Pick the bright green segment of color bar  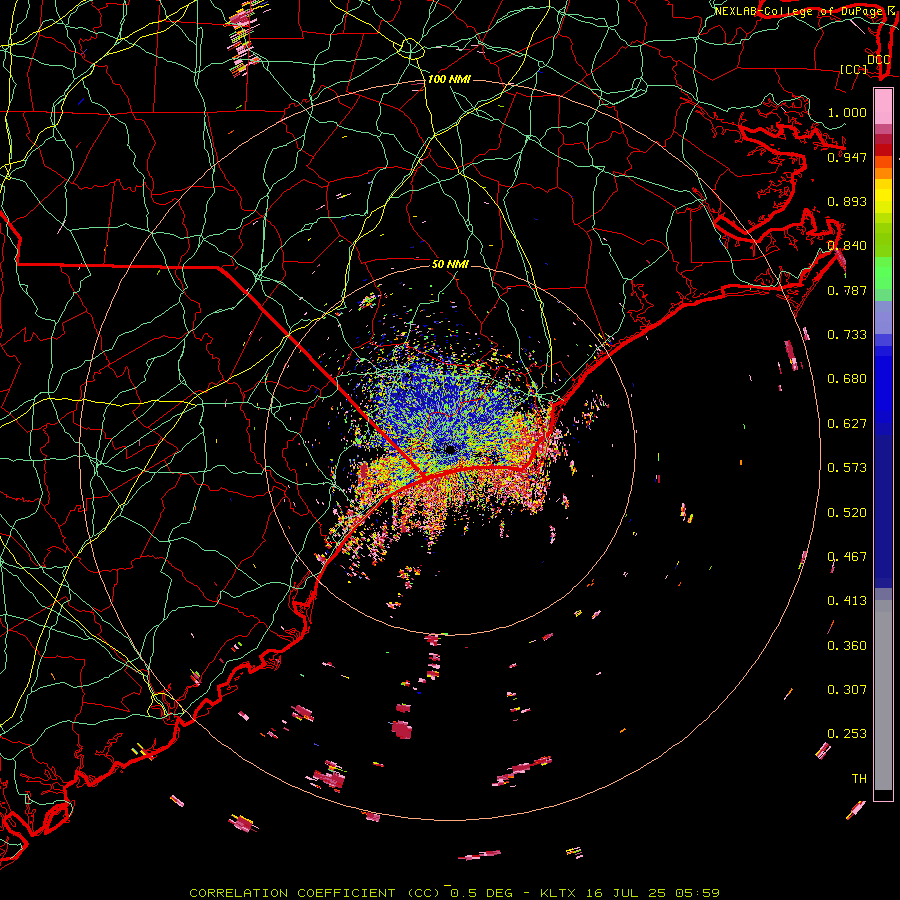pos(883,273)
